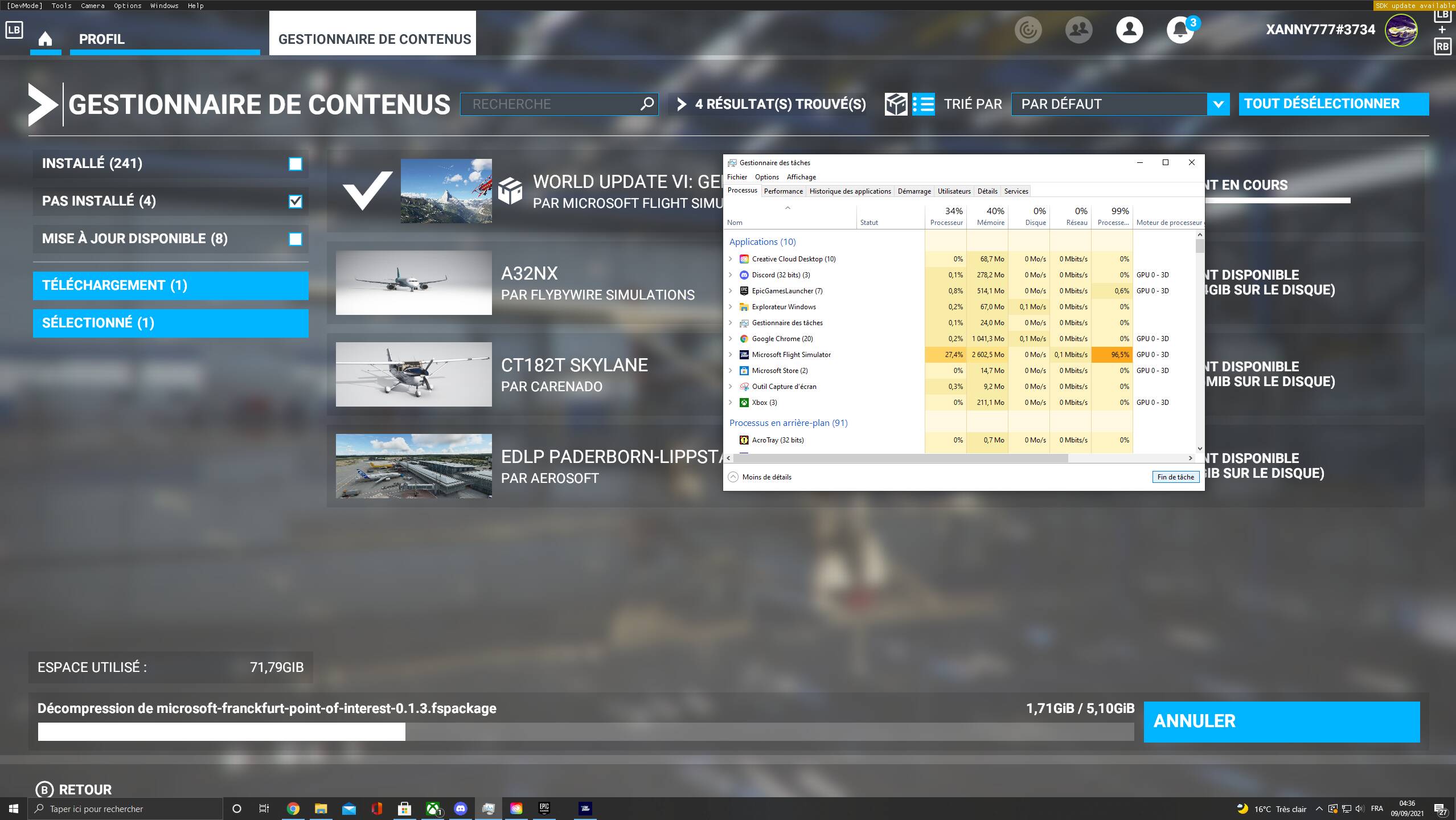Switch to the Démarrage tab
The height and width of the screenshot is (820, 1456).
point(914,191)
